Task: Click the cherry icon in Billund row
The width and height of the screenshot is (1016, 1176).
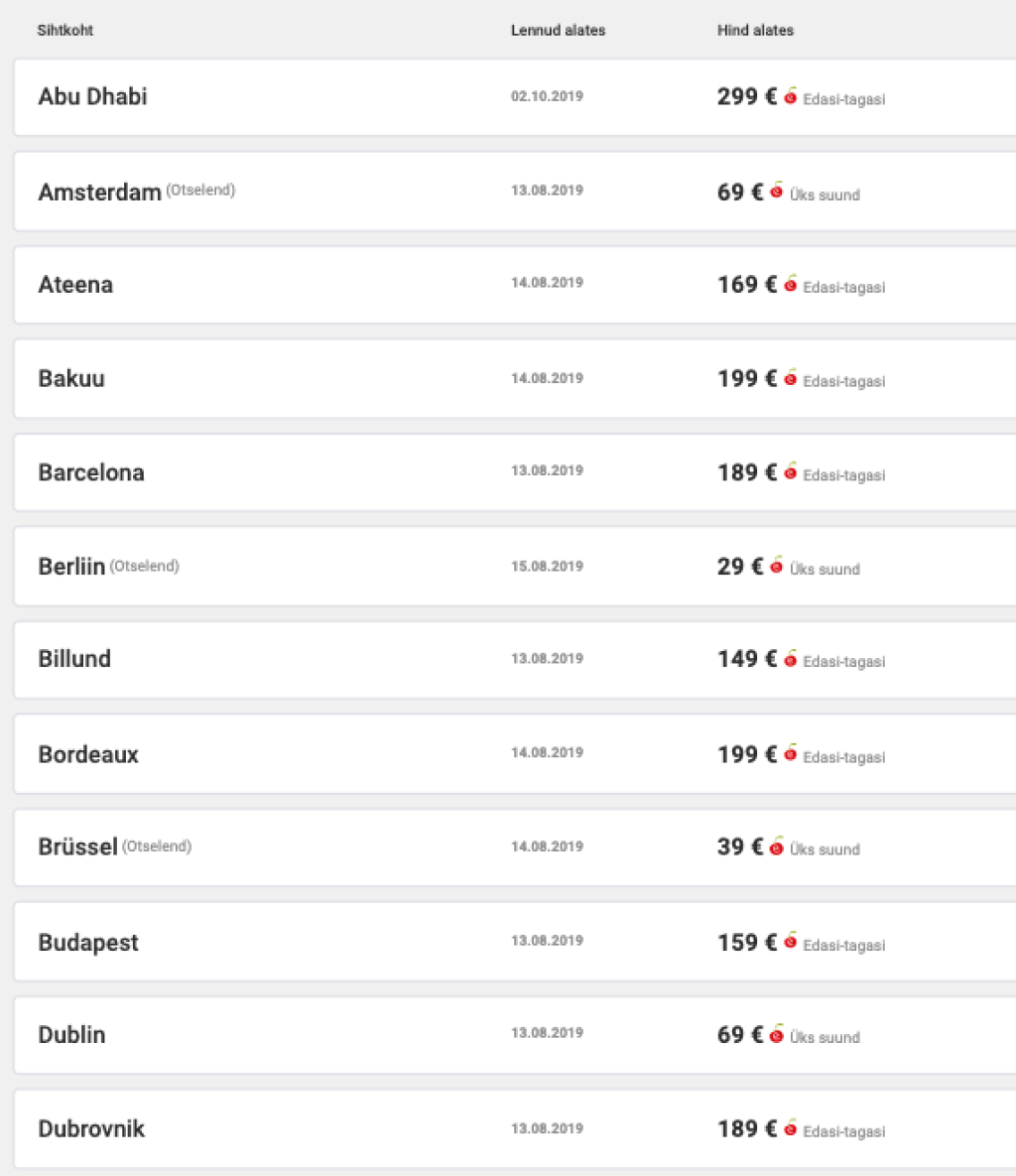Action: point(791,659)
